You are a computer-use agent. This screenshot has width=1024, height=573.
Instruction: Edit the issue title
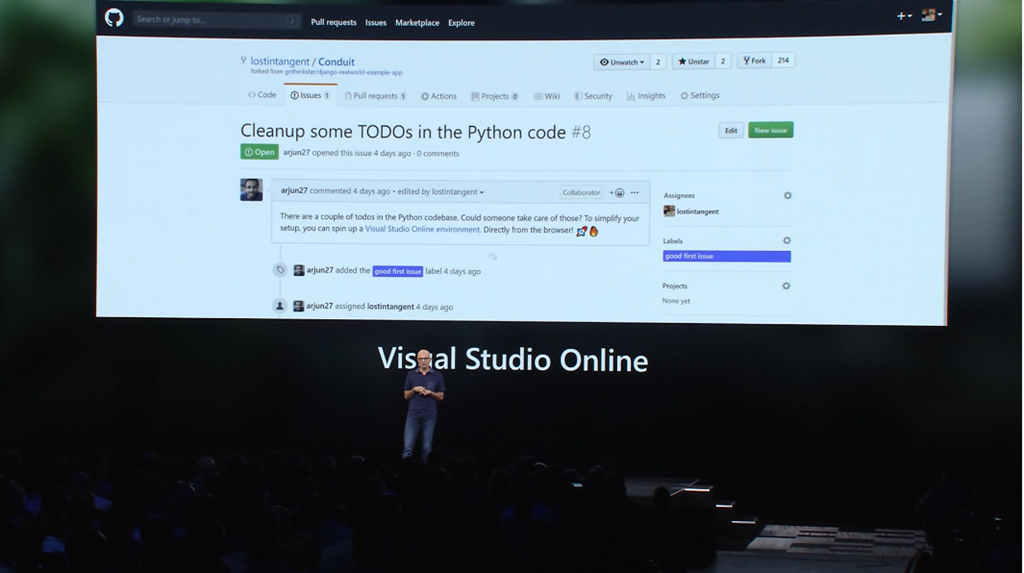[731, 130]
